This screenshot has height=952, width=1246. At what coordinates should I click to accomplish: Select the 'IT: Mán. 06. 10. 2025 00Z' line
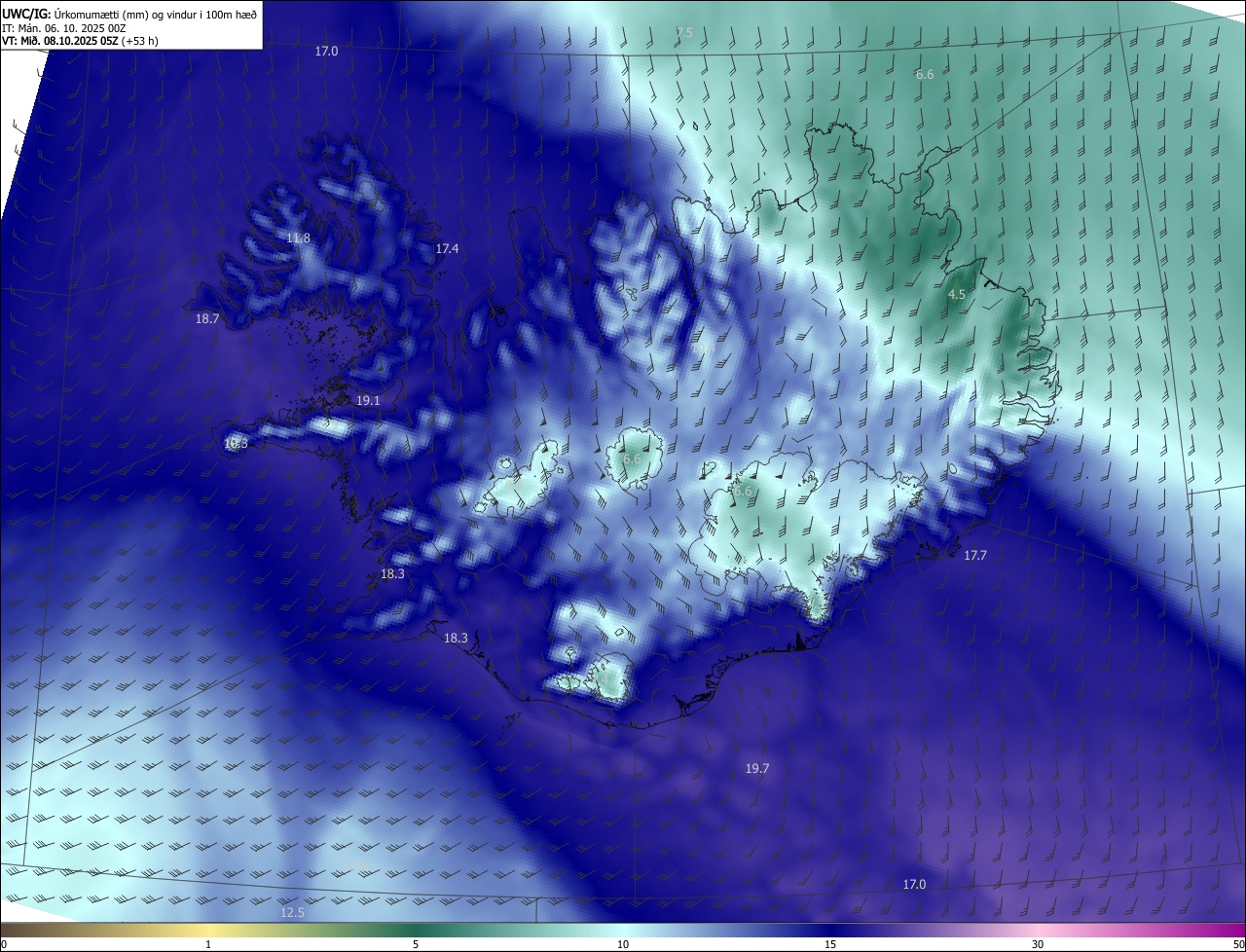(x=64, y=28)
